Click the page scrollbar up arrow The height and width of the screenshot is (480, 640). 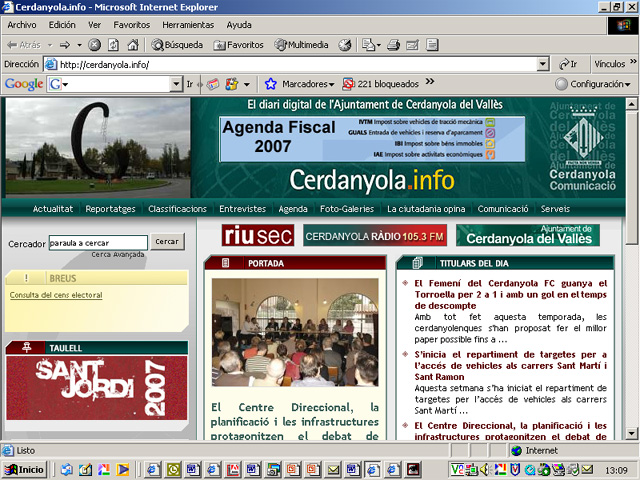[x=631, y=104]
